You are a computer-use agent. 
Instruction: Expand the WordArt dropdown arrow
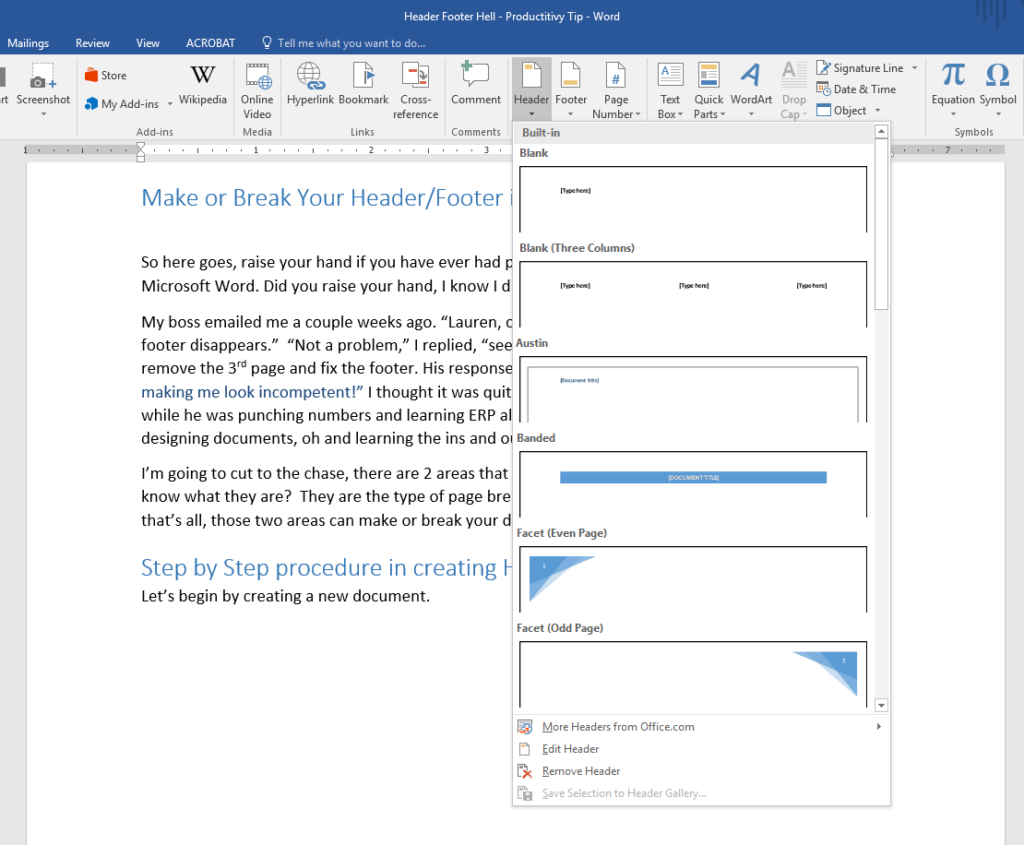click(x=751, y=114)
